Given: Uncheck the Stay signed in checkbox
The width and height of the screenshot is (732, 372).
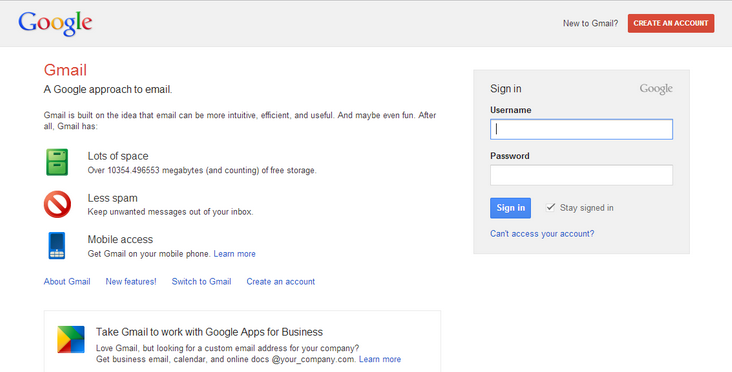Looking at the screenshot, I should tap(551, 207).
